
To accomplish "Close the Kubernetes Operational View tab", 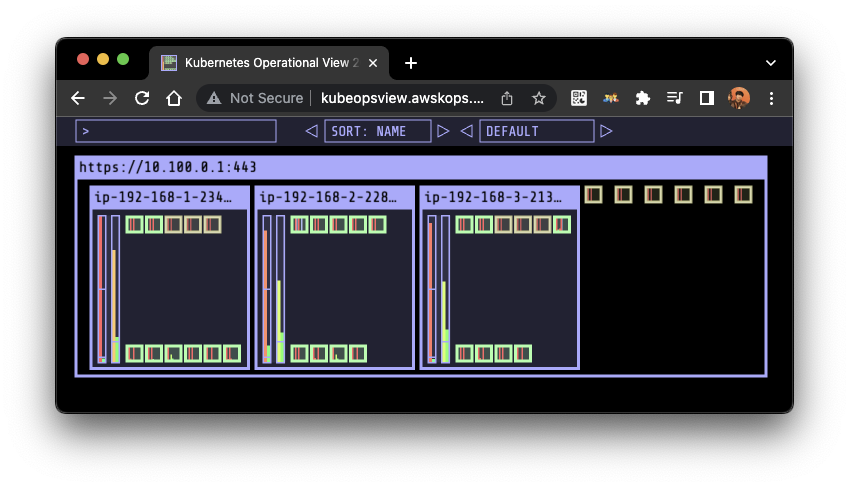I will [x=373, y=63].
